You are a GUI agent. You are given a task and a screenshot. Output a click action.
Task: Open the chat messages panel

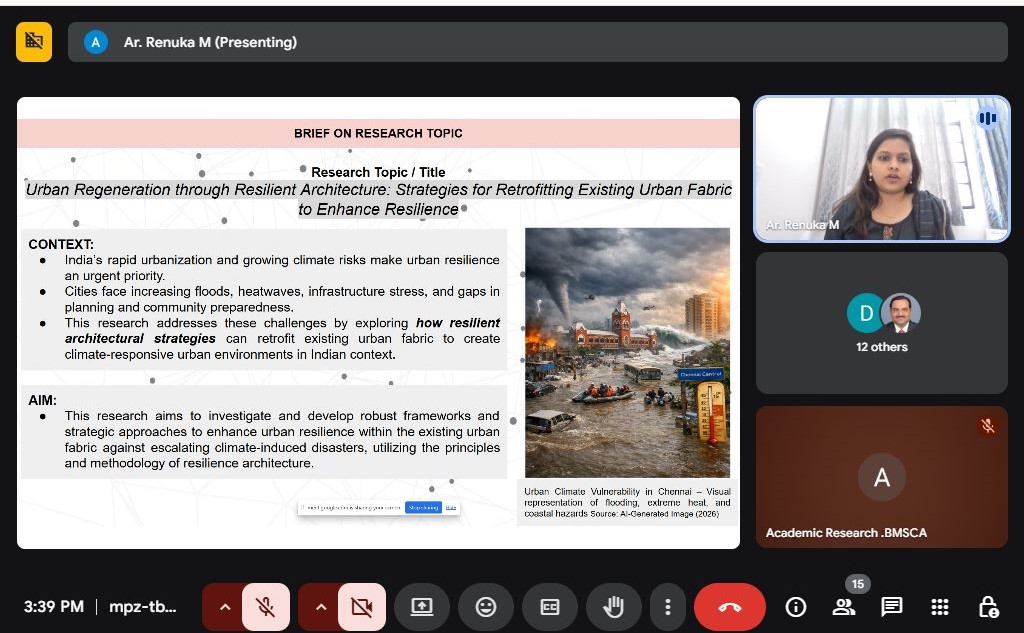[x=892, y=607]
